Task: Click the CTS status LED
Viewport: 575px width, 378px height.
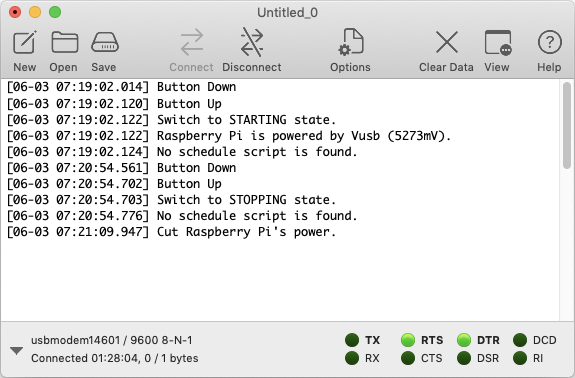Action: point(408,358)
